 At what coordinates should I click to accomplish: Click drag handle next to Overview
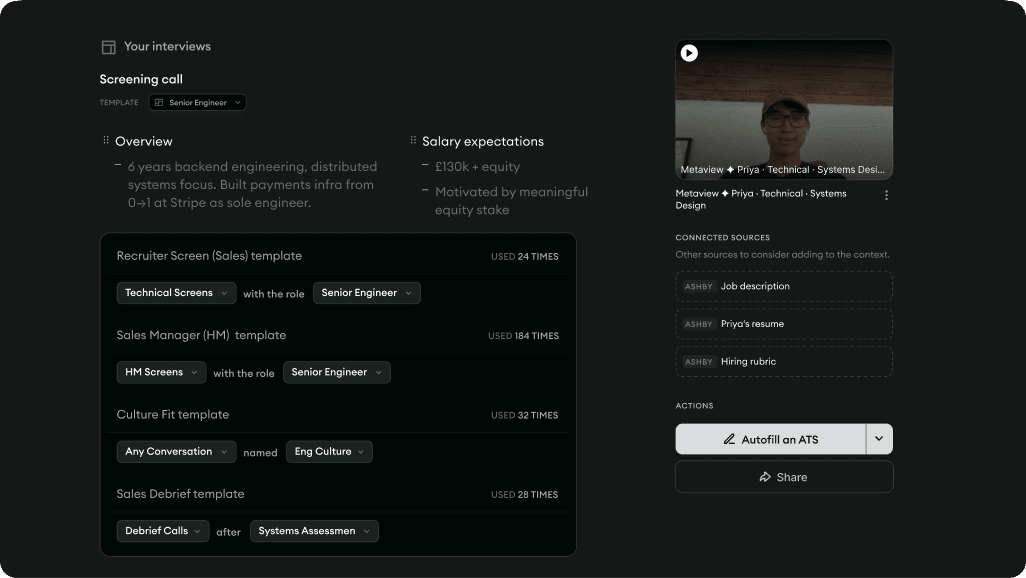click(x=106, y=141)
